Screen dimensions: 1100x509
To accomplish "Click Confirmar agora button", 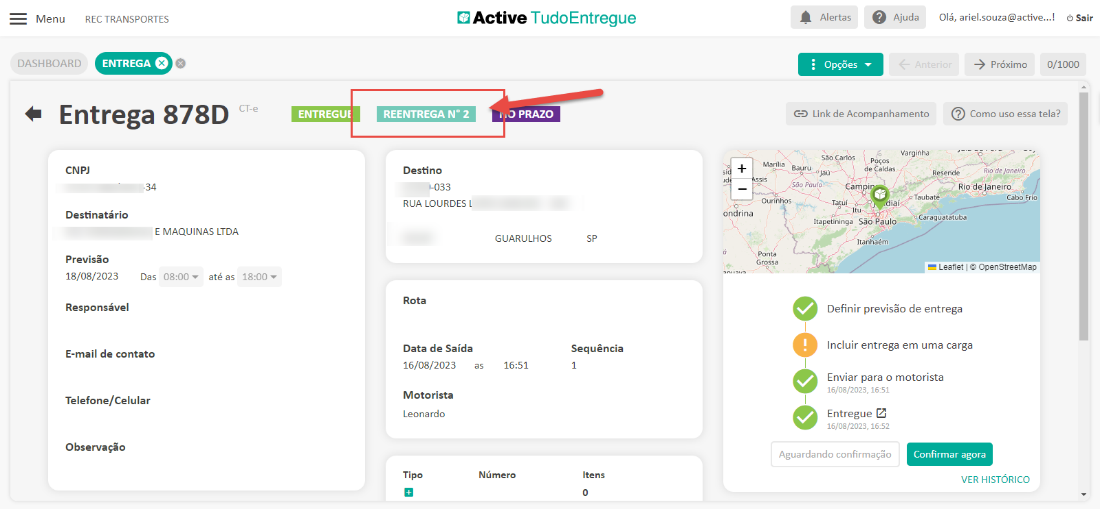I will 950,454.
